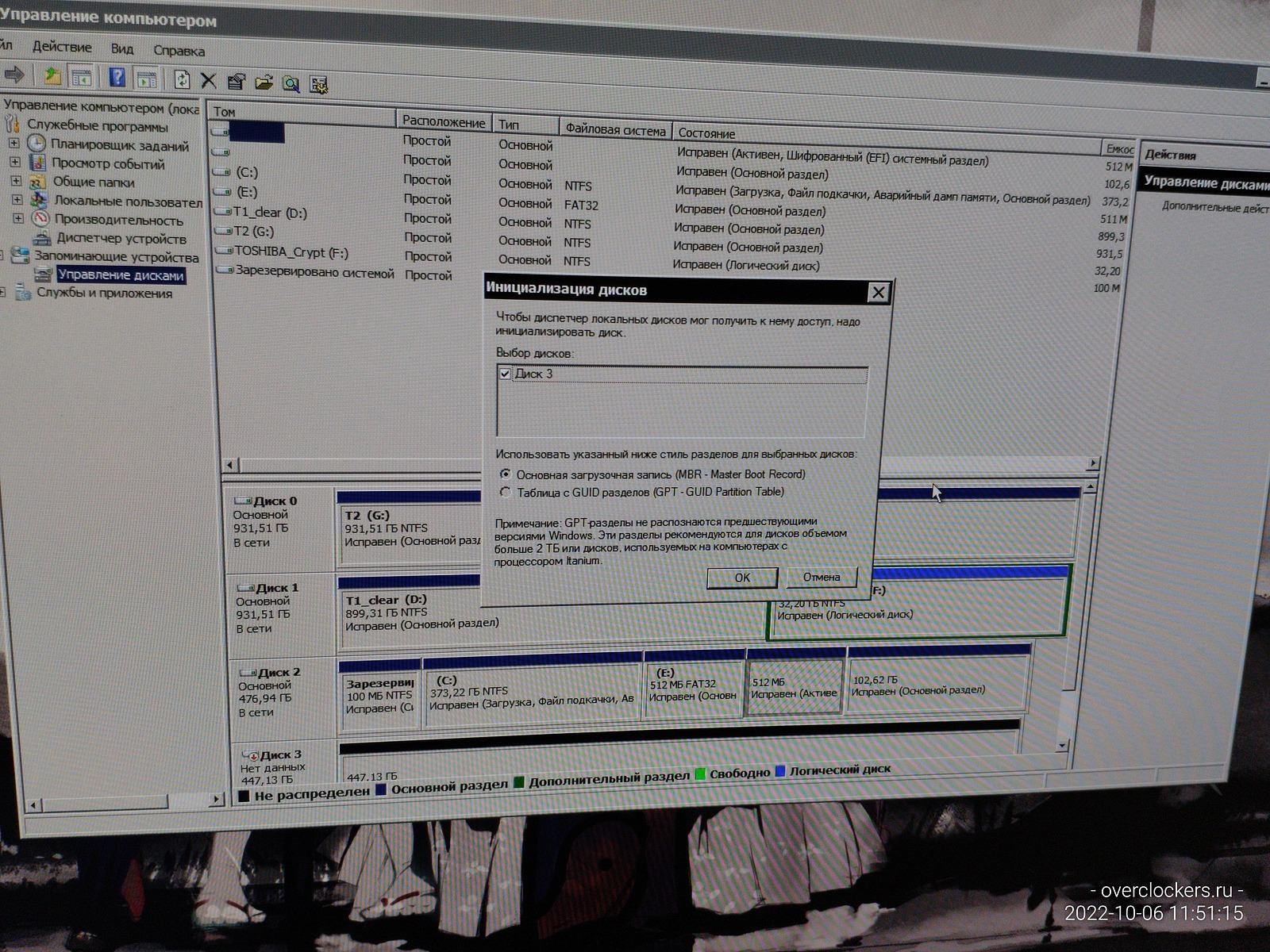Screen dimensions: 1270x952
Task: Click the Просмотр событий icon in the tree
Action: tap(37, 163)
